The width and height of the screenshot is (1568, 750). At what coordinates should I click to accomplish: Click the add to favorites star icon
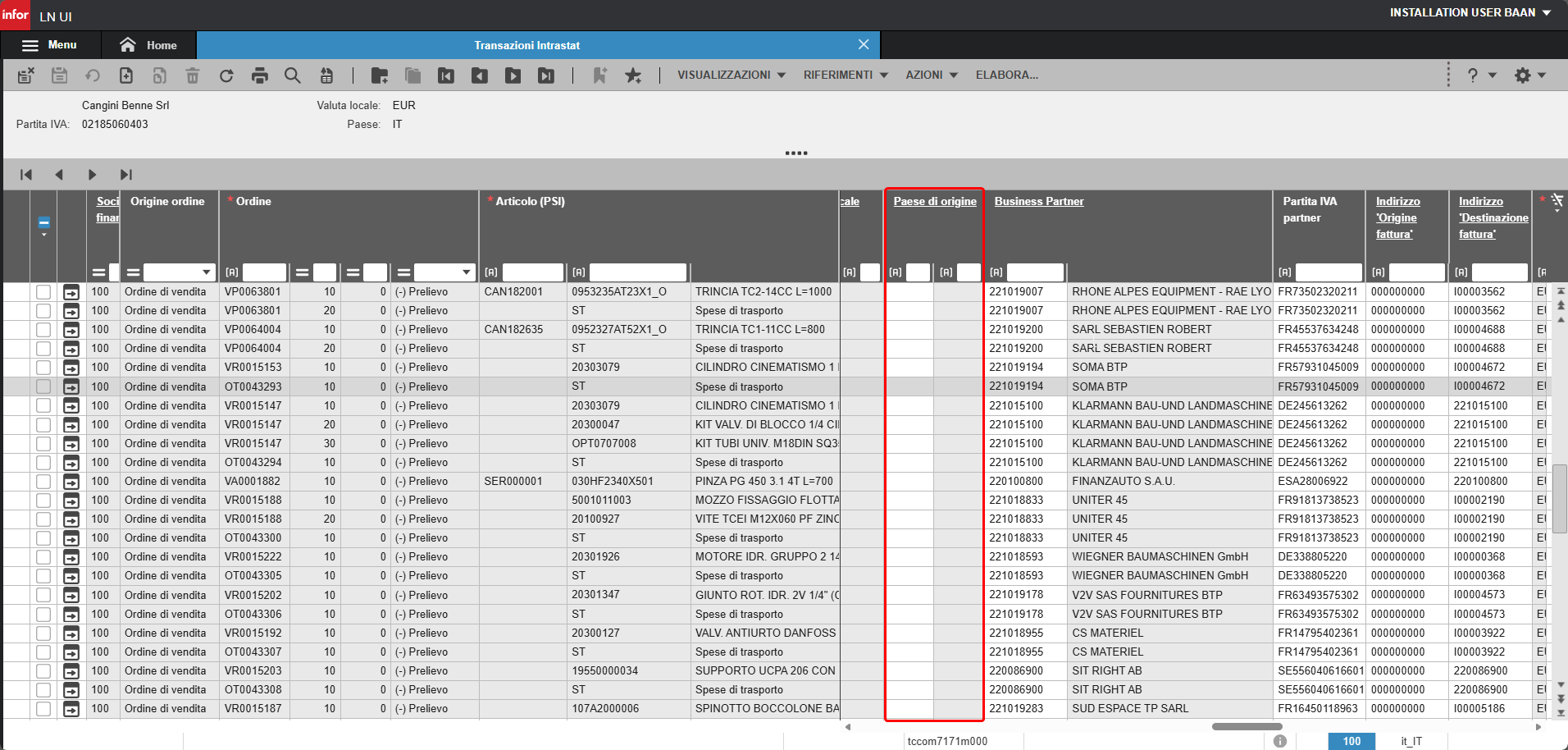633,75
